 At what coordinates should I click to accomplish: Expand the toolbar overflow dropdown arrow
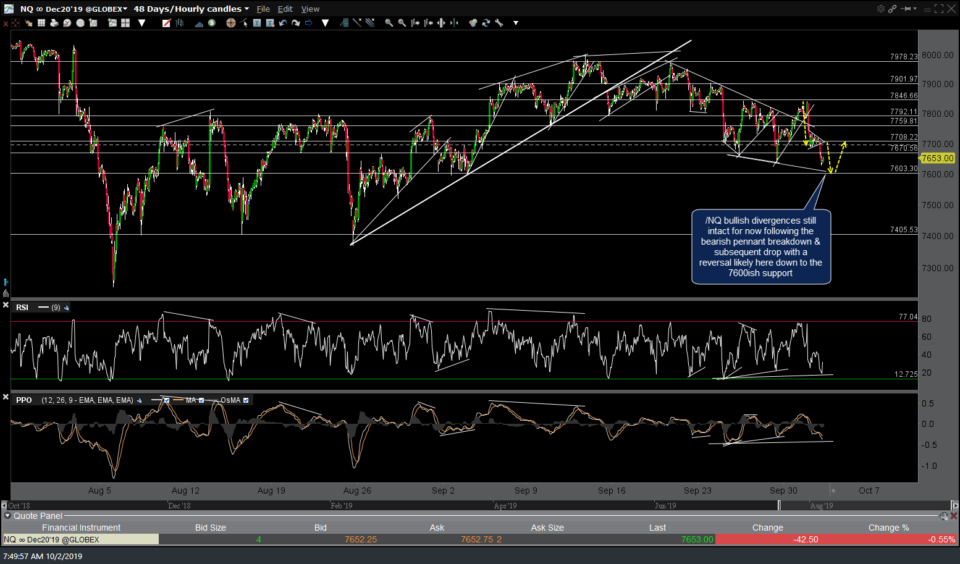coord(516,23)
